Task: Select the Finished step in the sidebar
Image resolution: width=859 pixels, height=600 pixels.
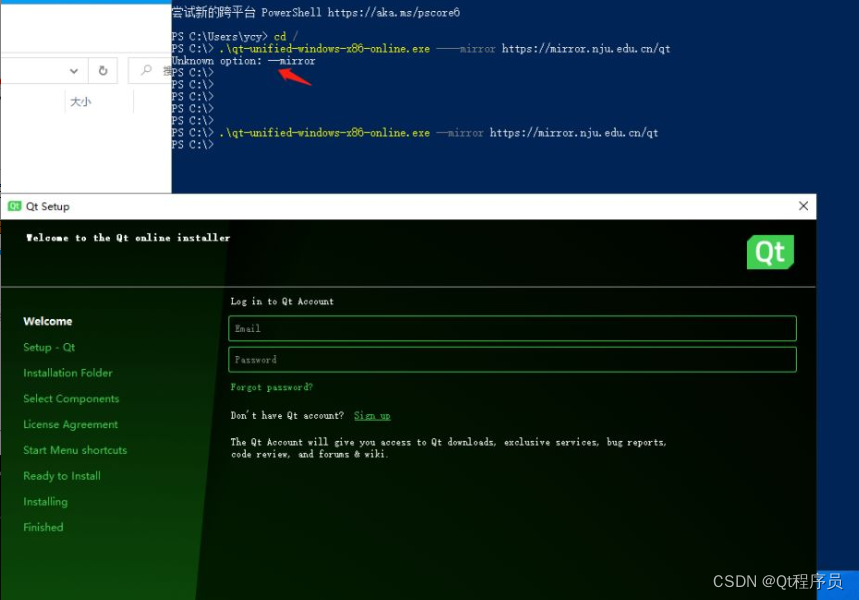Action: click(42, 527)
